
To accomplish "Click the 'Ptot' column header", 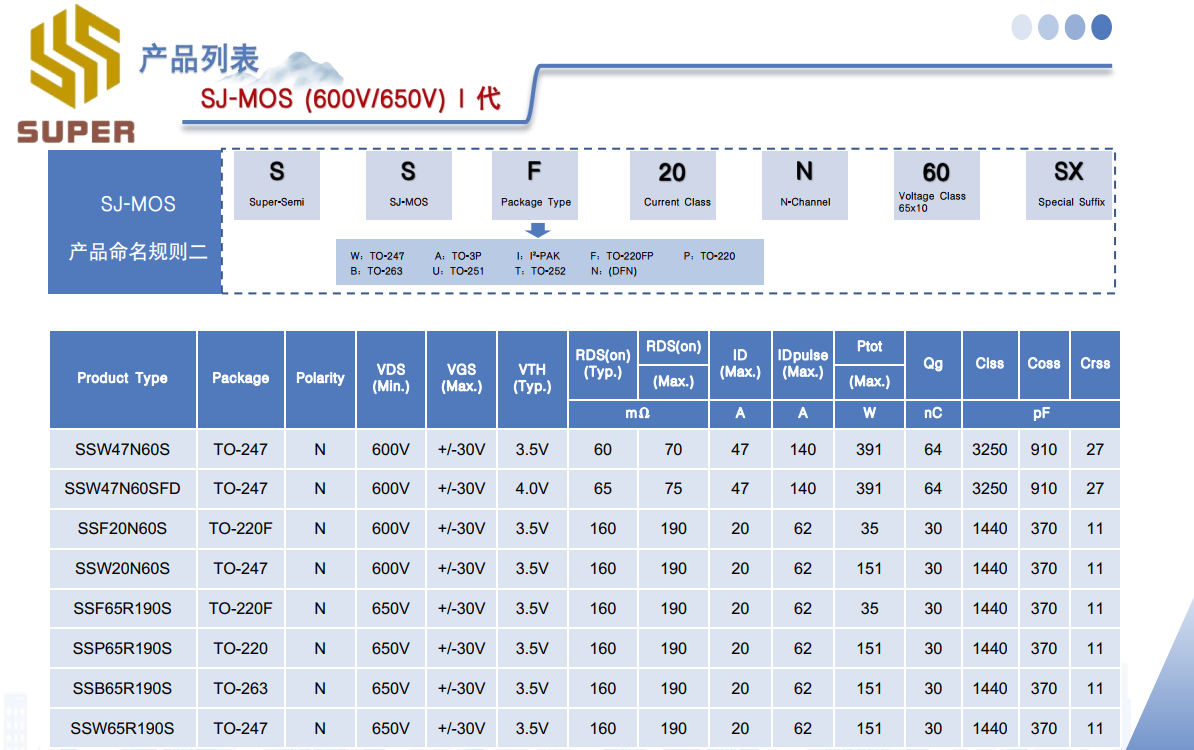I will pos(870,347).
